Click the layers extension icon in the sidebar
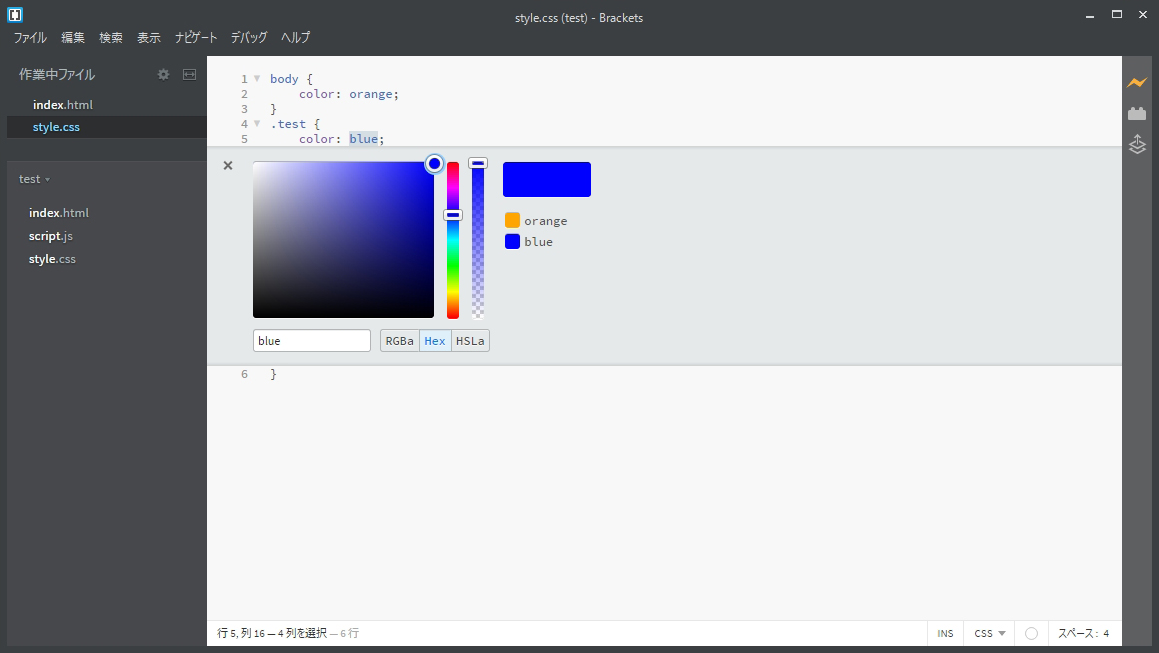This screenshot has height=653, width=1159. (1137, 145)
